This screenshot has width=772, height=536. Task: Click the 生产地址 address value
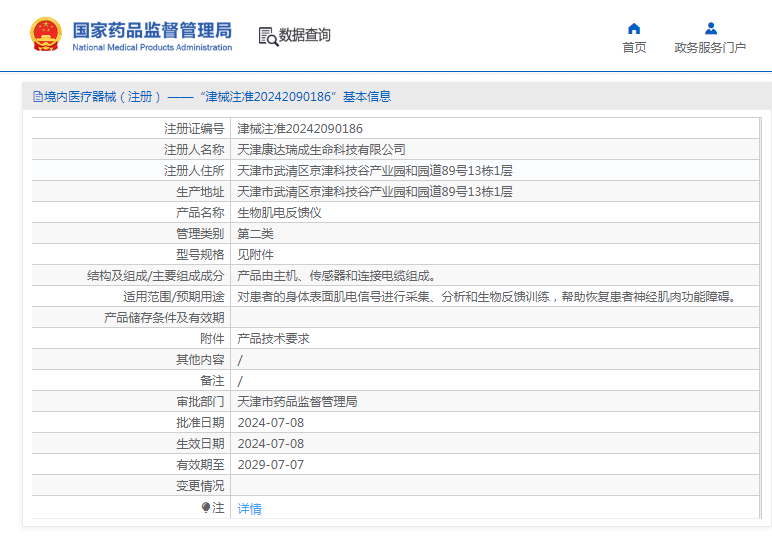375,192
